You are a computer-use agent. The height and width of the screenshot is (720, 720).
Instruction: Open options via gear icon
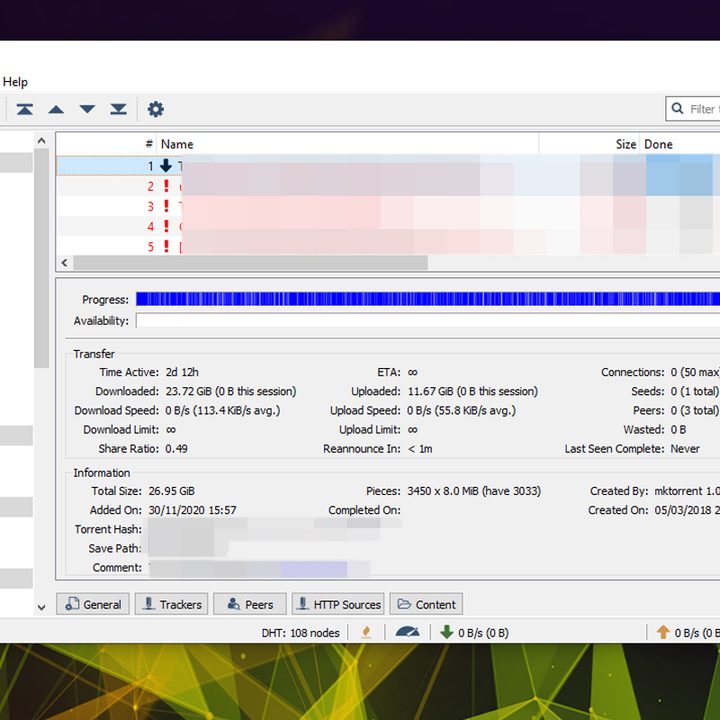click(x=156, y=109)
